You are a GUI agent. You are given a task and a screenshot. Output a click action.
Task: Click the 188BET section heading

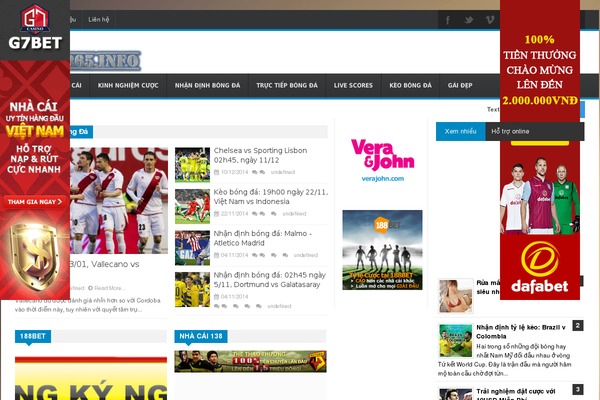pos(33,336)
